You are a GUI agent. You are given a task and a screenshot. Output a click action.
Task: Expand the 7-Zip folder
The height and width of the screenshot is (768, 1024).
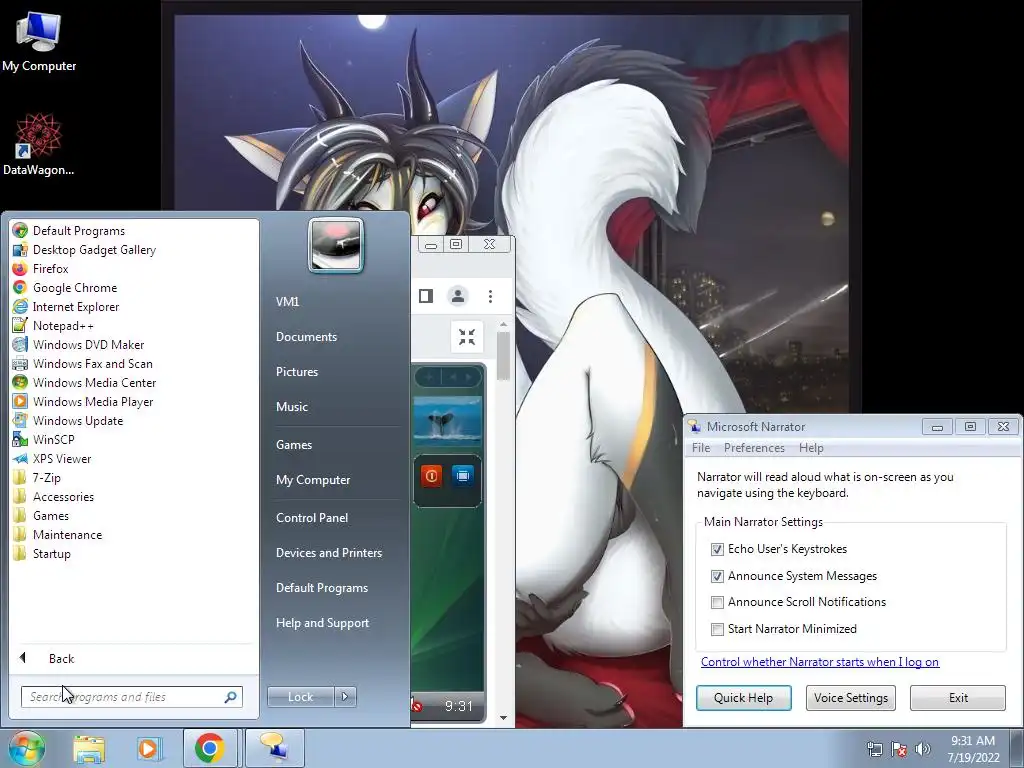(x=37, y=477)
